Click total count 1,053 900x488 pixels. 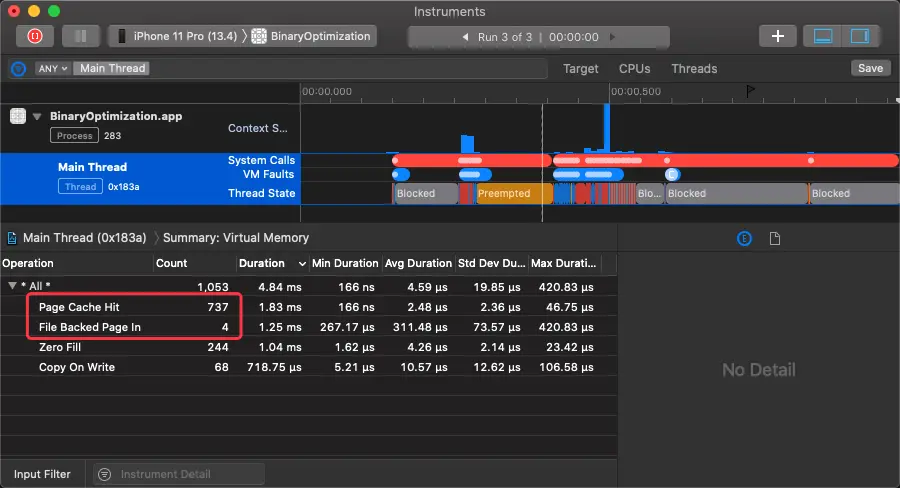click(212, 287)
